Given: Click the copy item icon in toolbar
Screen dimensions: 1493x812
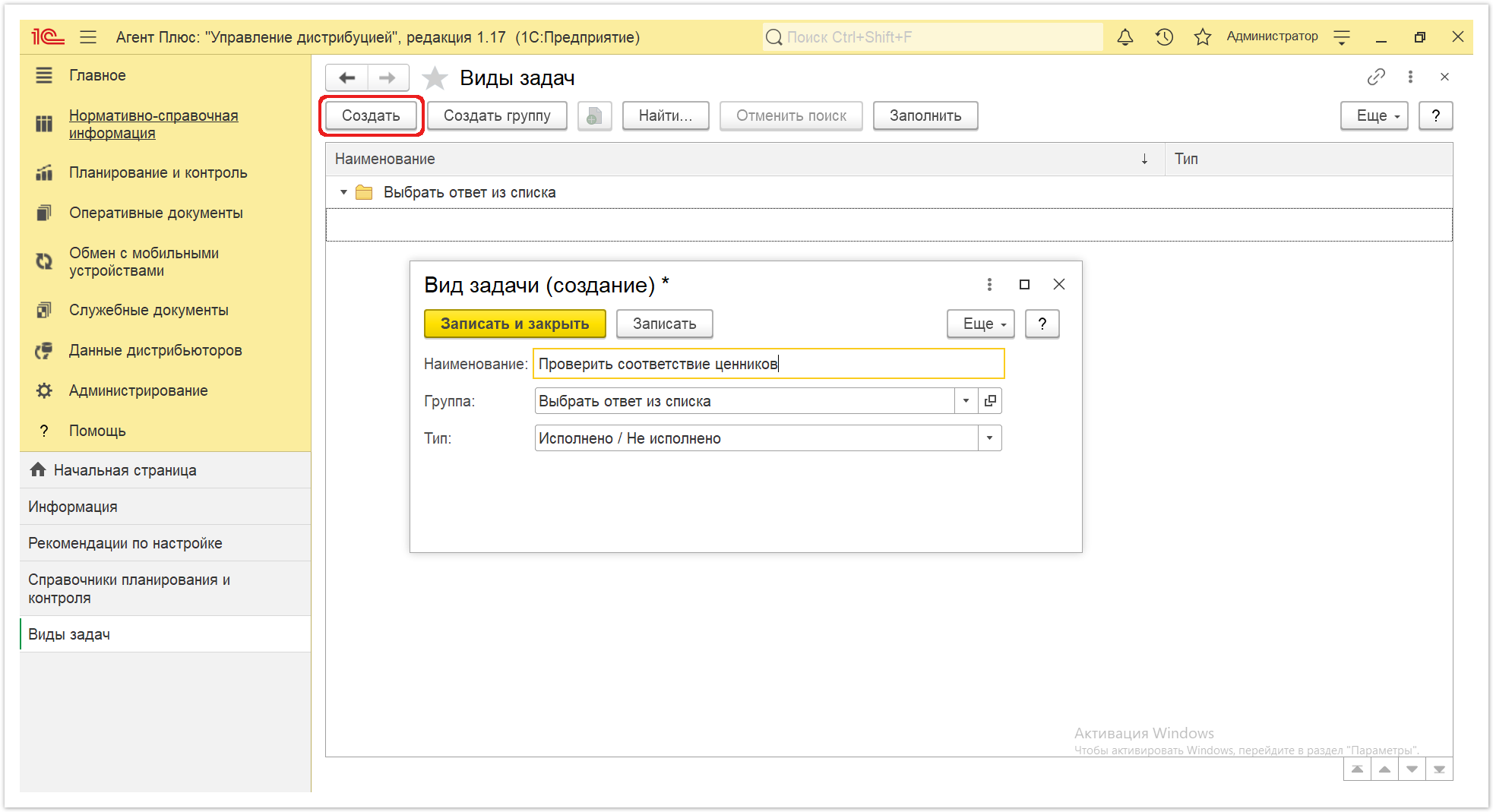Looking at the screenshot, I should coord(594,115).
